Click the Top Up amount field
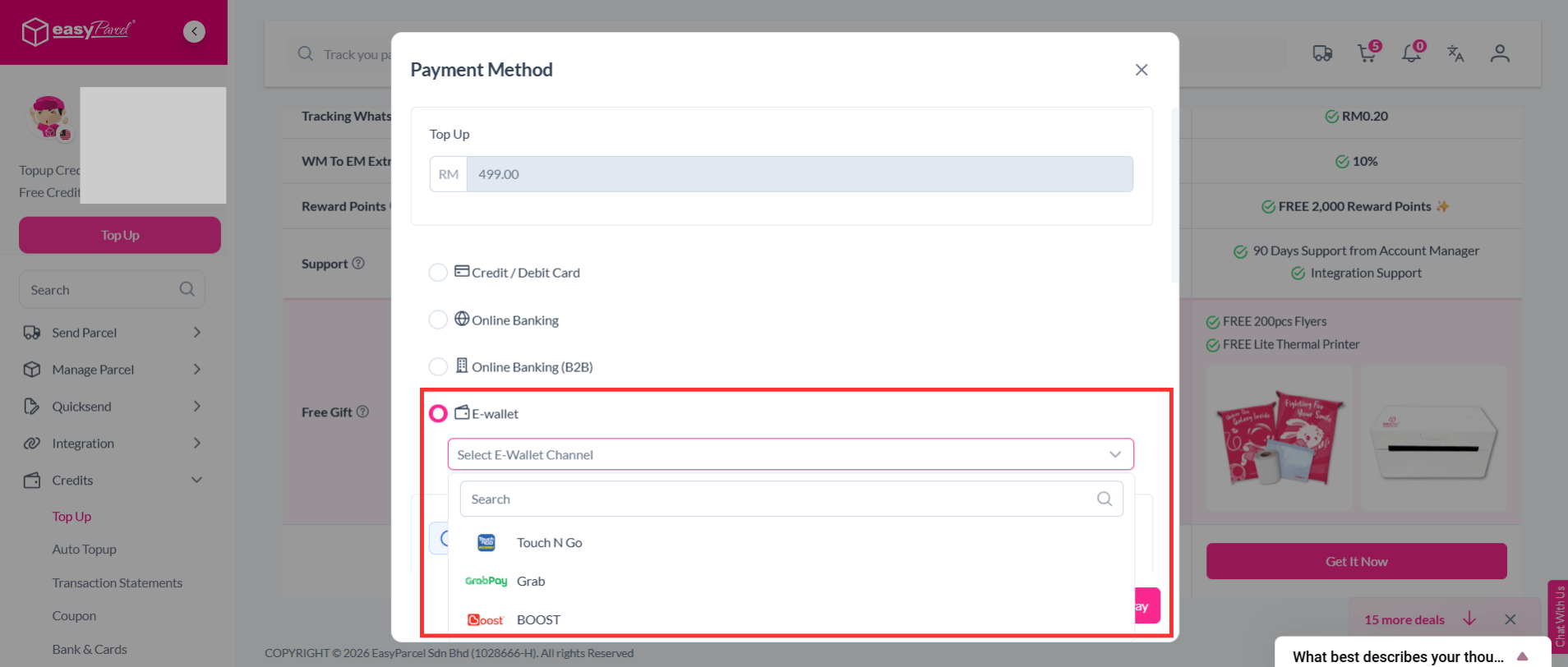This screenshot has height=667, width=1568. click(x=800, y=174)
